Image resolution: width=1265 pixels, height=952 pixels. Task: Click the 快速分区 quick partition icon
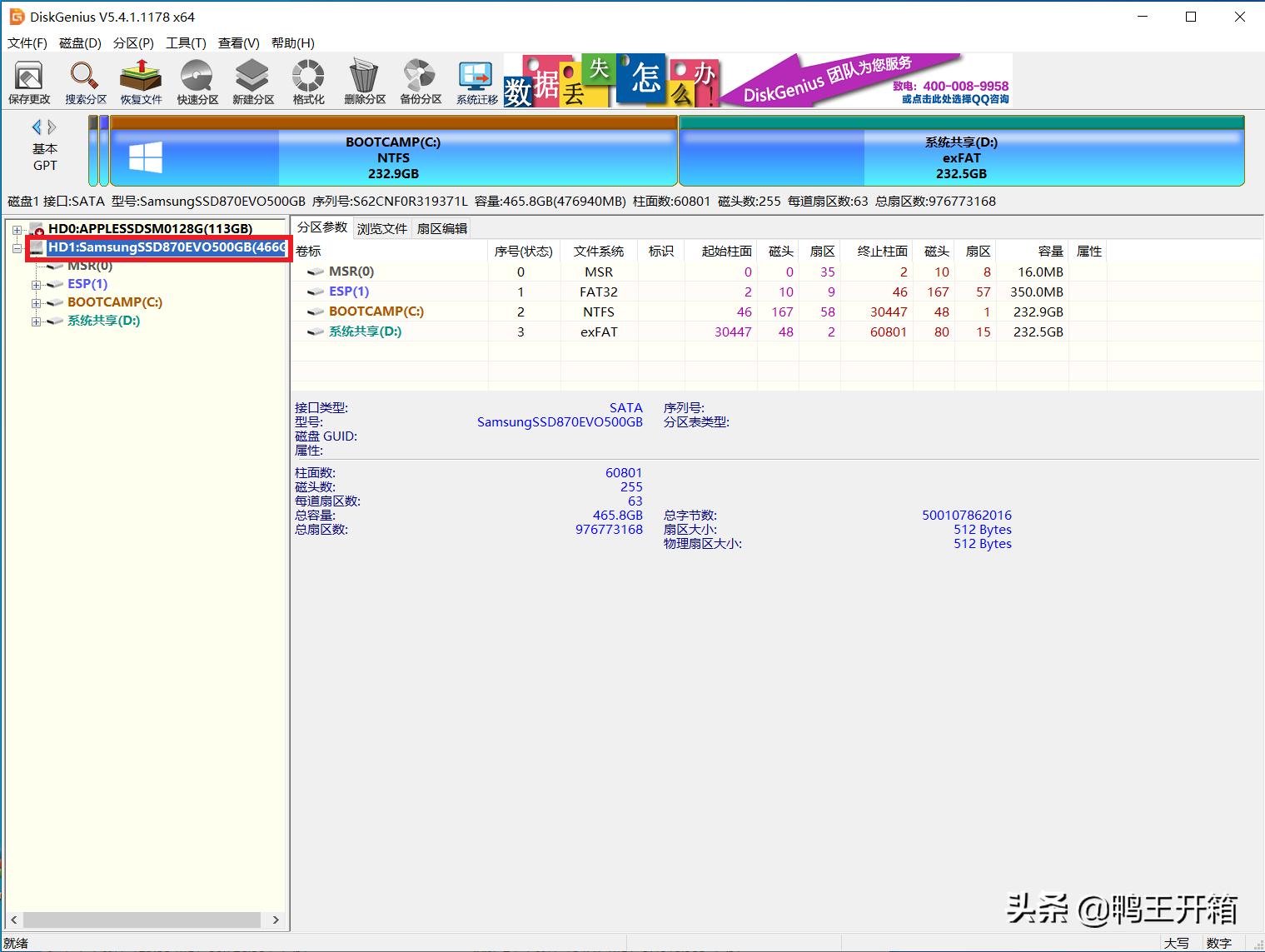click(197, 81)
